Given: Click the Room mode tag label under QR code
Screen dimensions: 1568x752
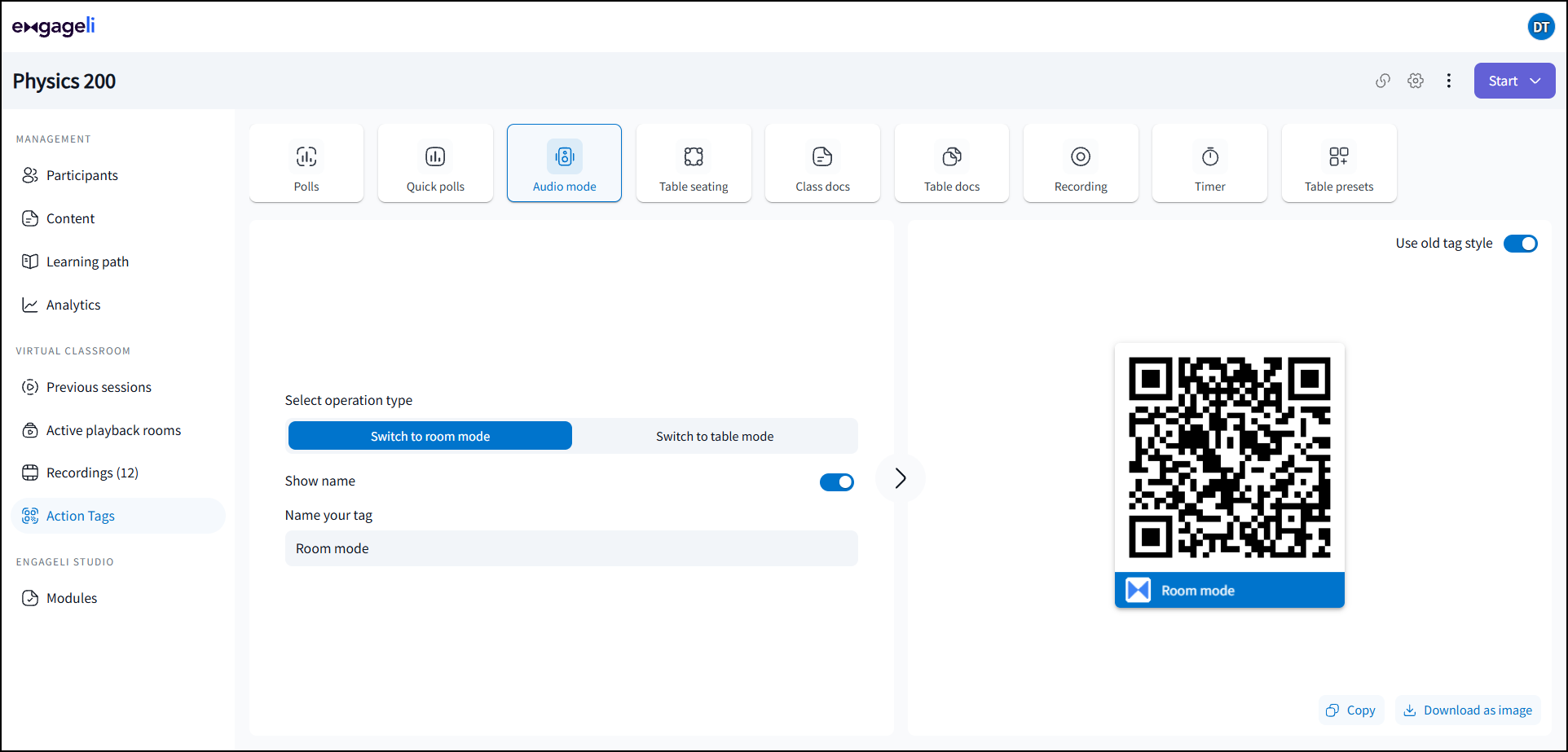Looking at the screenshot, I should pos(1229,590).
